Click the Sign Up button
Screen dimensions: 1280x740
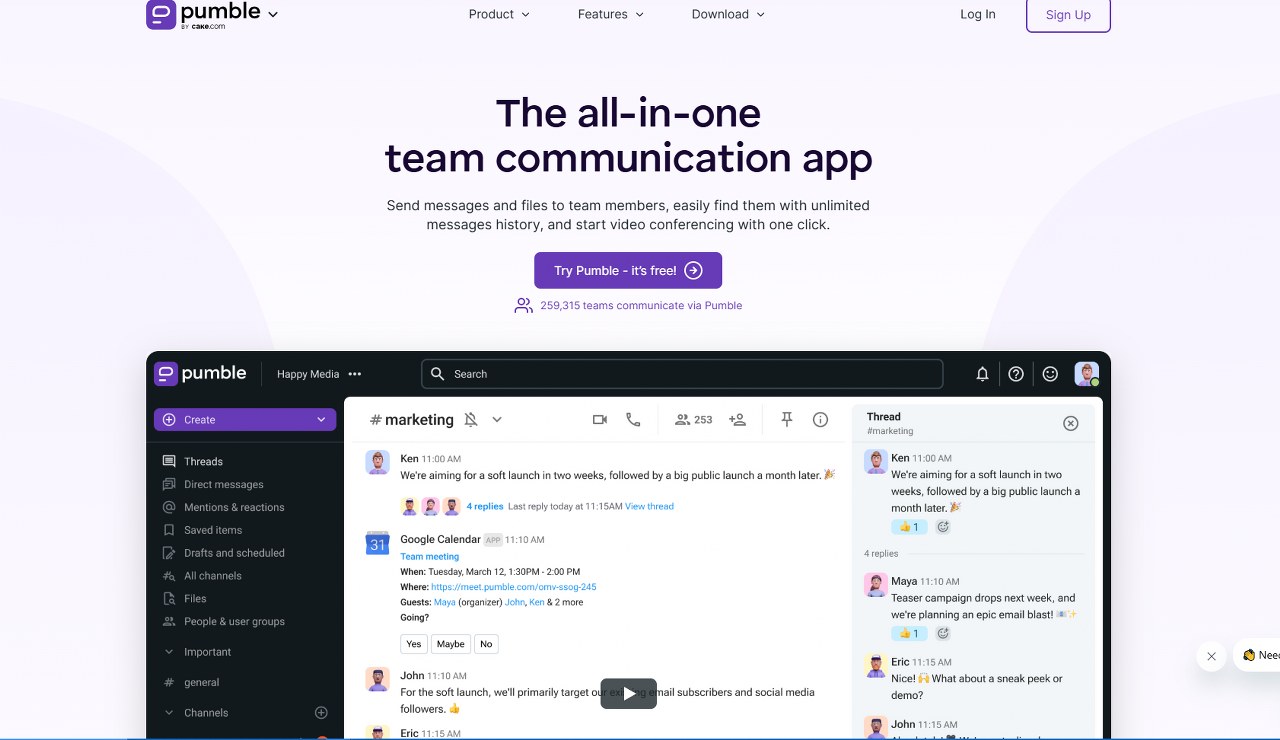(1068, 15)
